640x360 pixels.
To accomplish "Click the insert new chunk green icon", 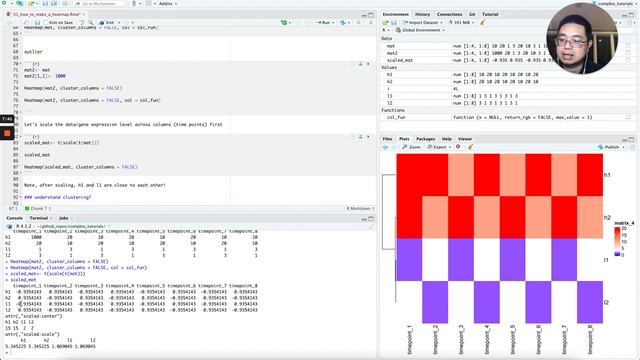I will click(x=284, y=23).
